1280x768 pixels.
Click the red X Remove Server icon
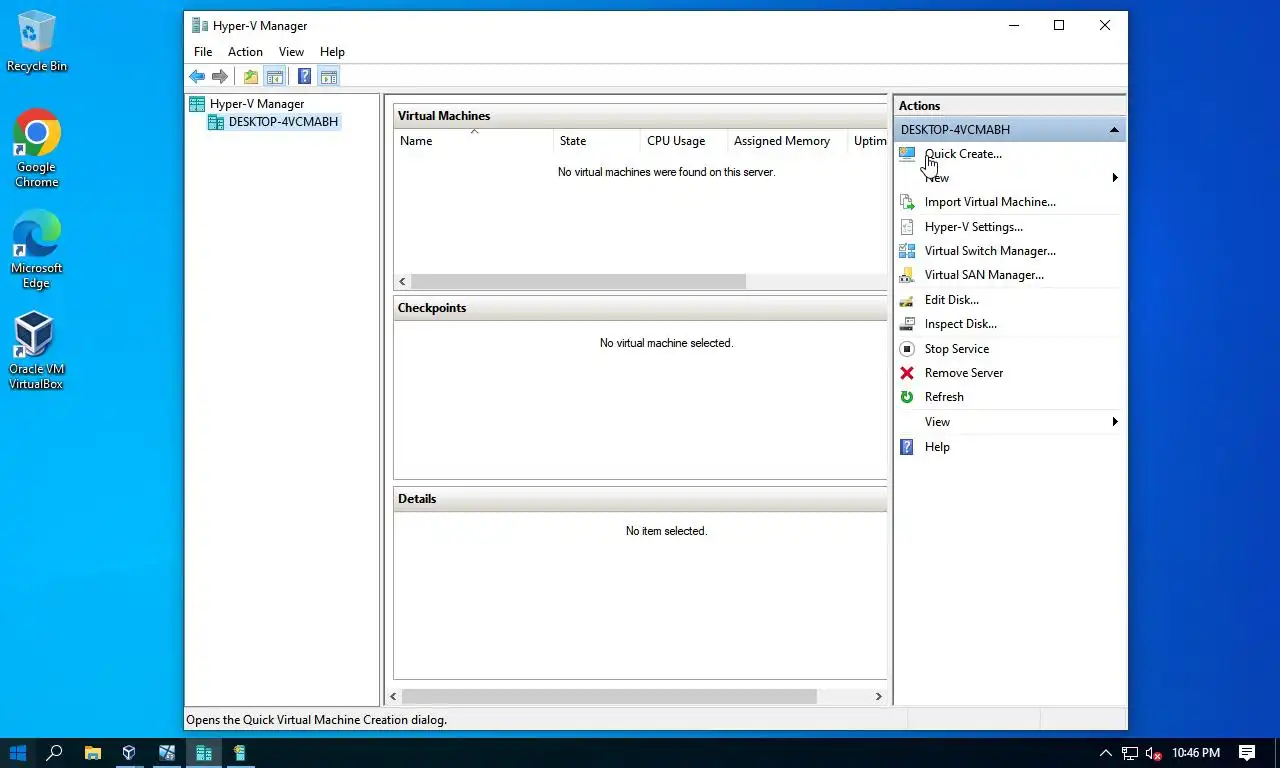[x=907, y=373]
